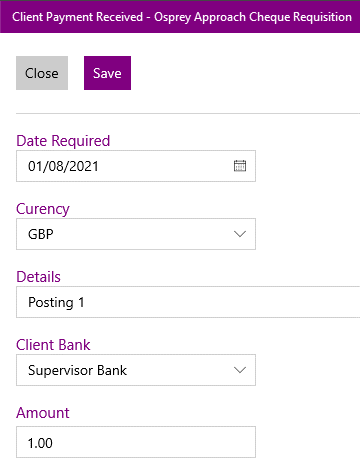
Task: Click the Client Bank label
Action: [x=53, y=345]
